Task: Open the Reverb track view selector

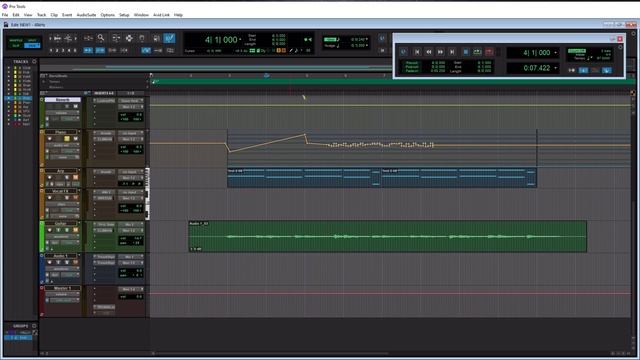Action: tap(62, 113)
